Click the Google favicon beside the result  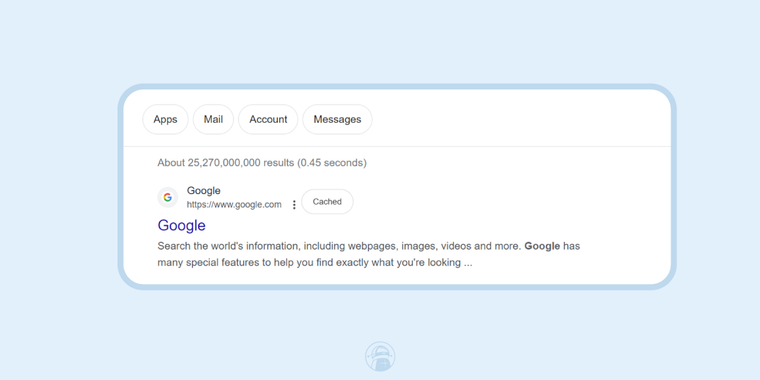pos(168,198)
